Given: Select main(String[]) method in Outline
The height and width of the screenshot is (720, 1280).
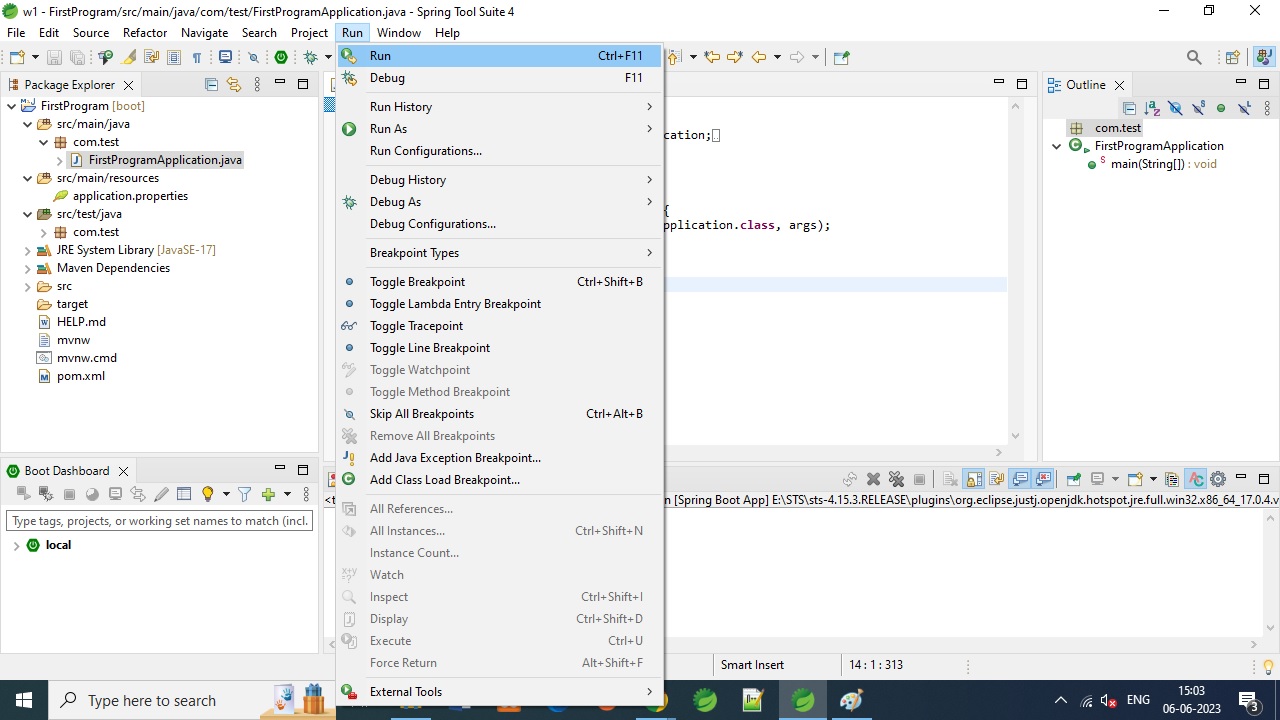Looking at the screenshot, I should pyautogui.click(x=1163, y=164).
